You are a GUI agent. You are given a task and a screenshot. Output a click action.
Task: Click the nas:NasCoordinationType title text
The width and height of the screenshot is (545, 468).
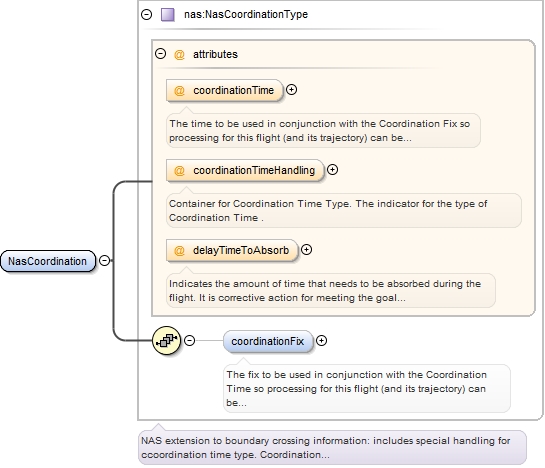tap(246, 15)
